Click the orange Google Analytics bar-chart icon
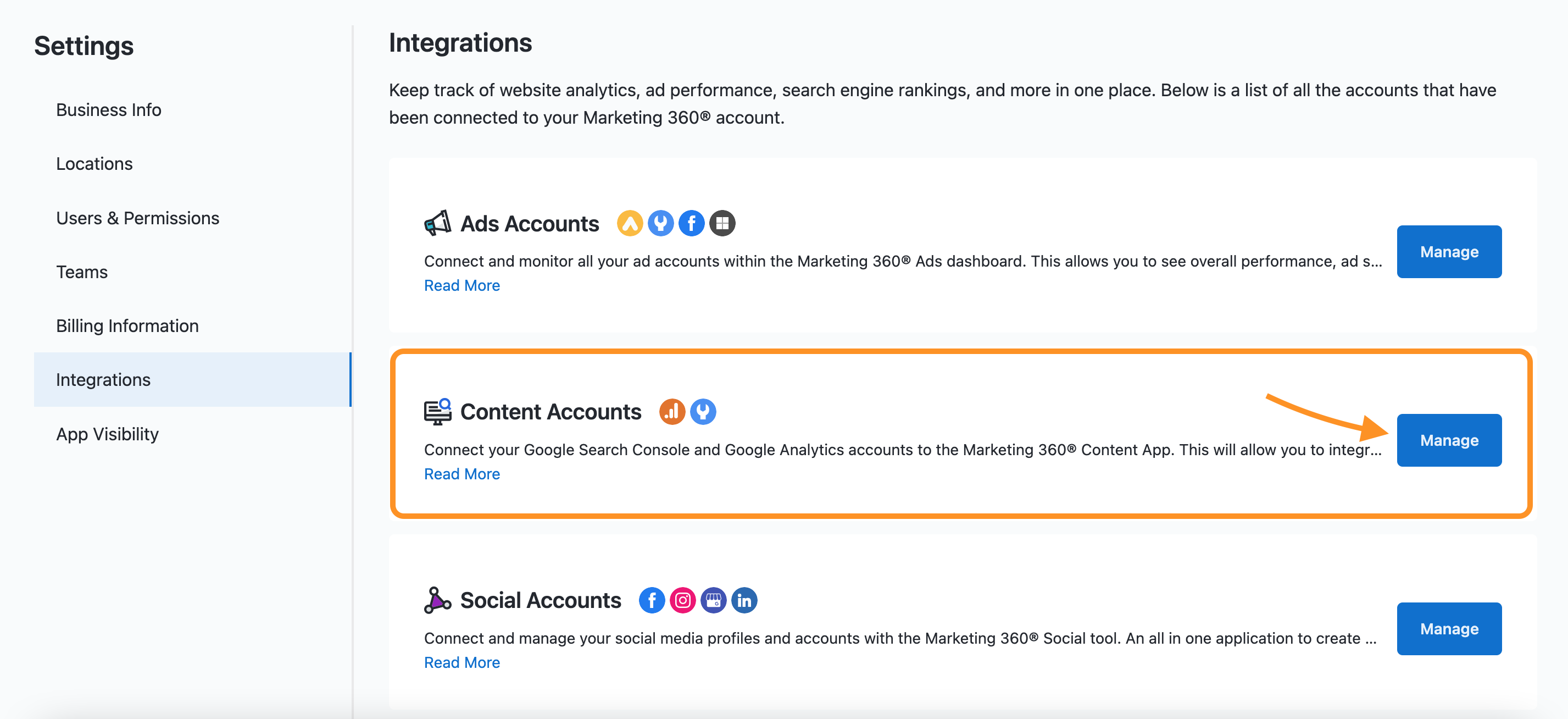This screenshot has width=1568, height=719. [672, 412]
